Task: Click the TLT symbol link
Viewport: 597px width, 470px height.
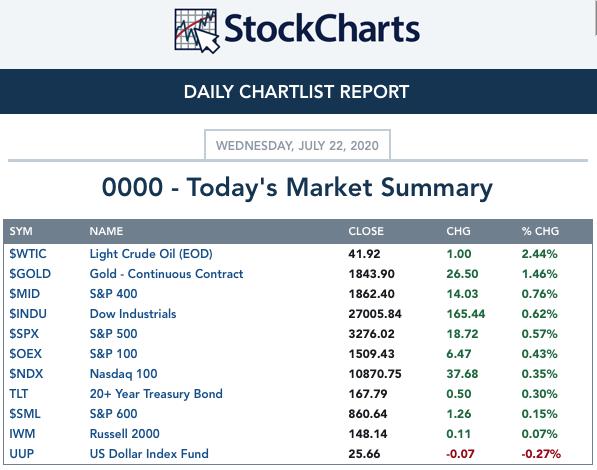Action: (19, 393)
